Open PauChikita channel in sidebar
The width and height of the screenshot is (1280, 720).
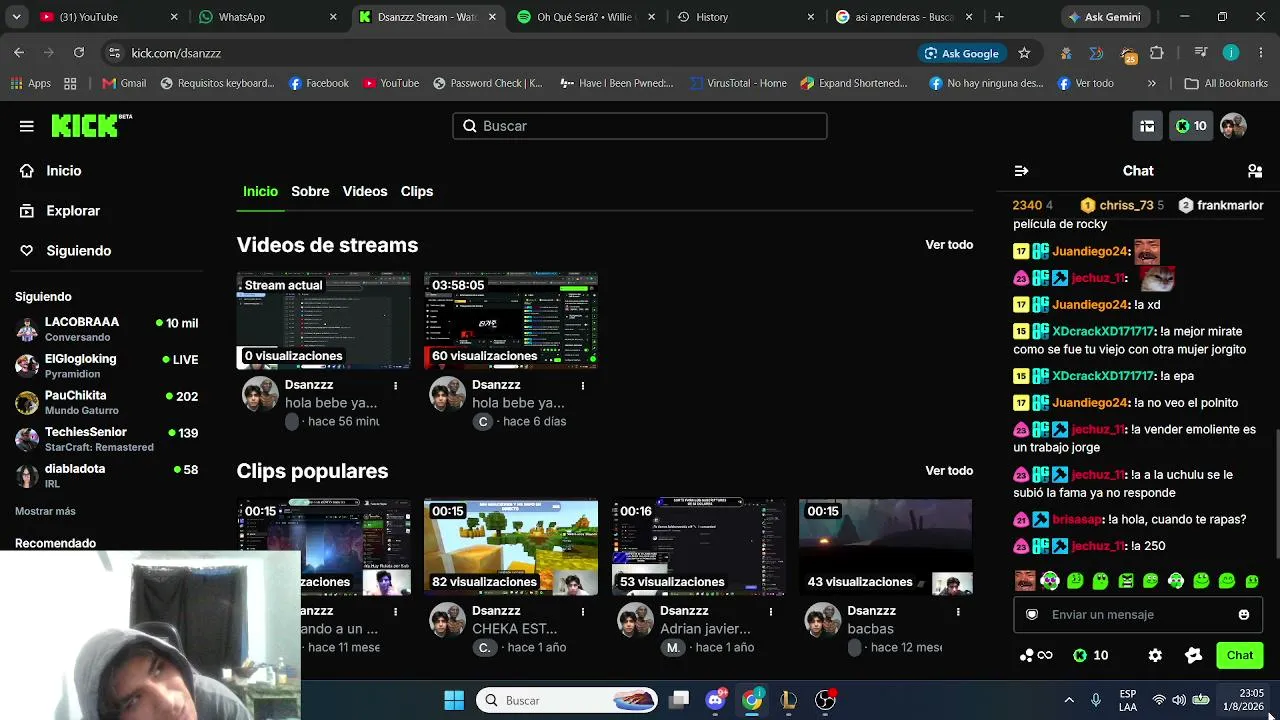click(x=106, y=403)
